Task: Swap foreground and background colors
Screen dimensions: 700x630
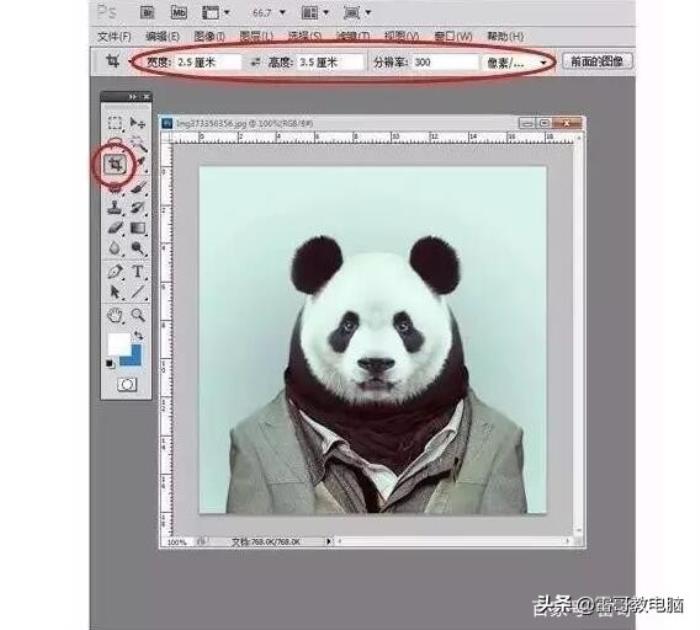Action: 138,336
